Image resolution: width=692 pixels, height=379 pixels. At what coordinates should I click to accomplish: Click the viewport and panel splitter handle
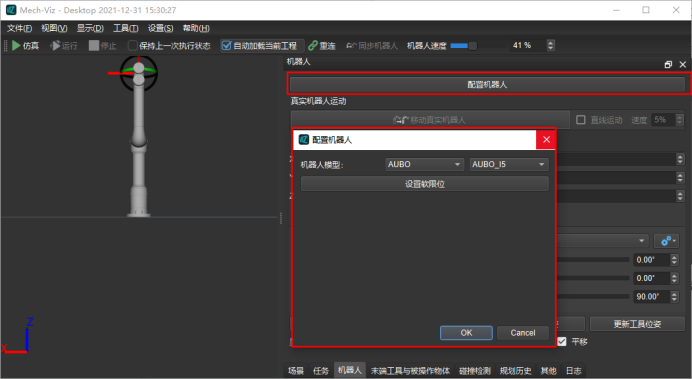click(281, 218)
